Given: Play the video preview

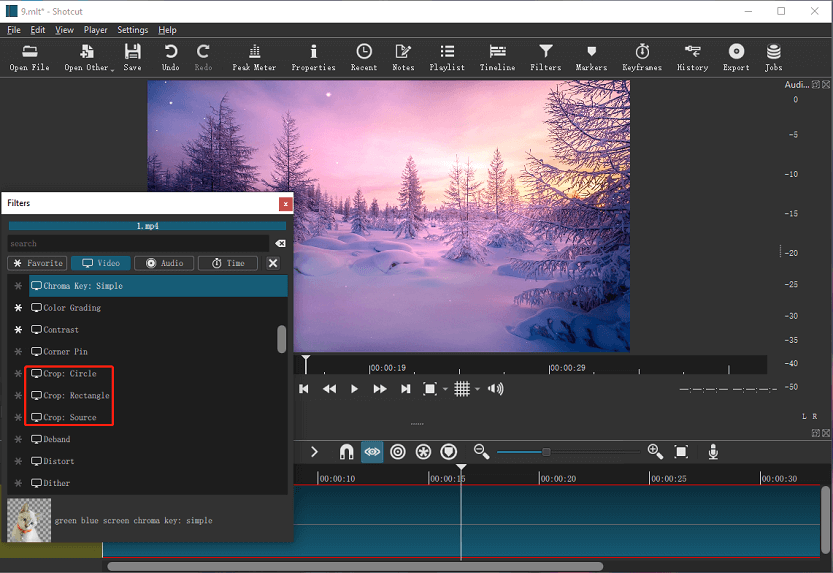Looking at the screenshot, I should click(354, 389).
